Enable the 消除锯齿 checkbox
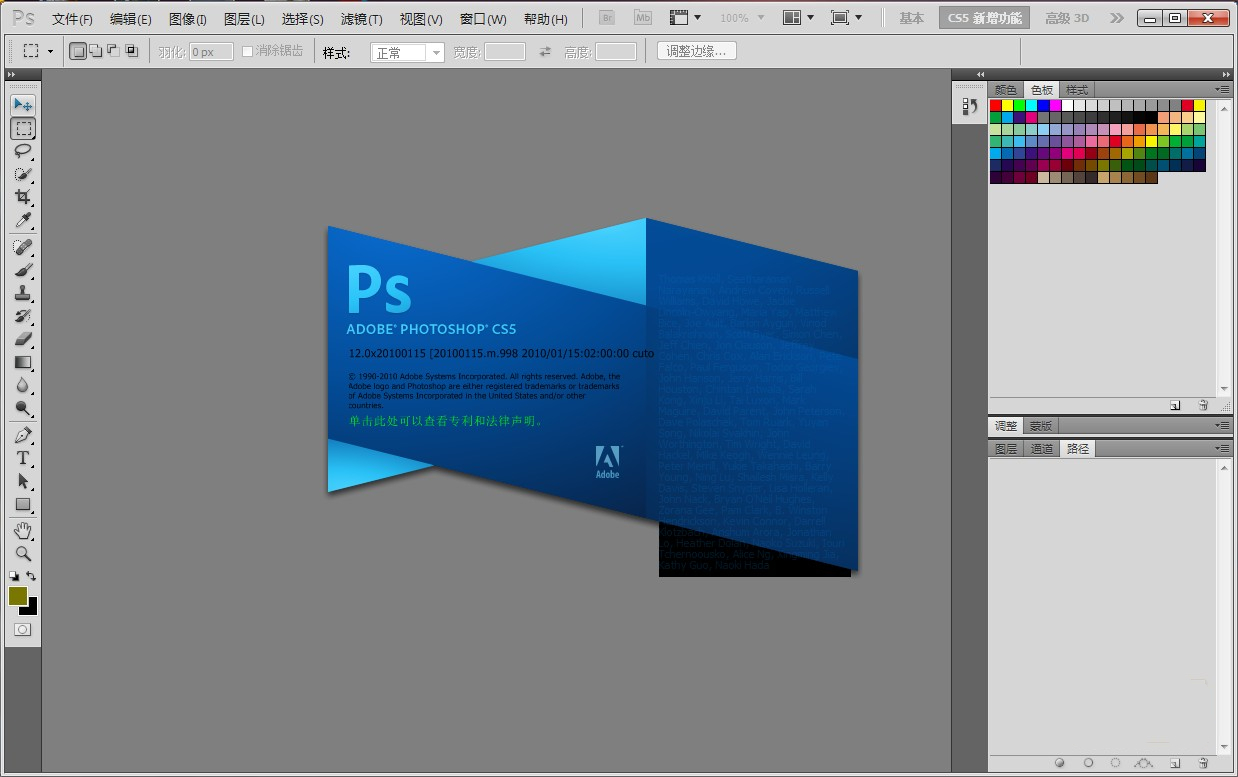1238x777 pixels. pyautogui.click(x=245, y=51)
